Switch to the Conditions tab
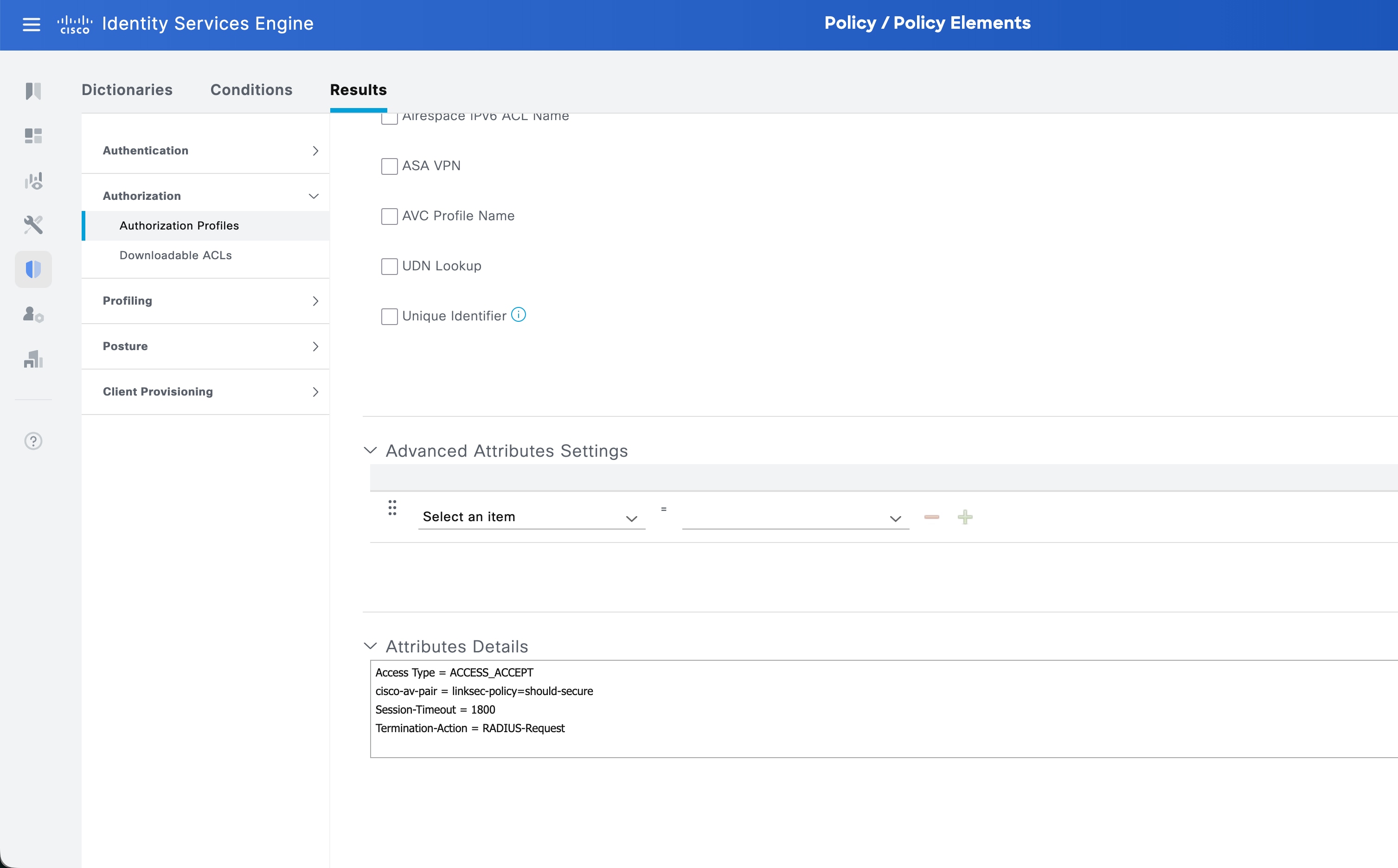 [x=251, y=90]
